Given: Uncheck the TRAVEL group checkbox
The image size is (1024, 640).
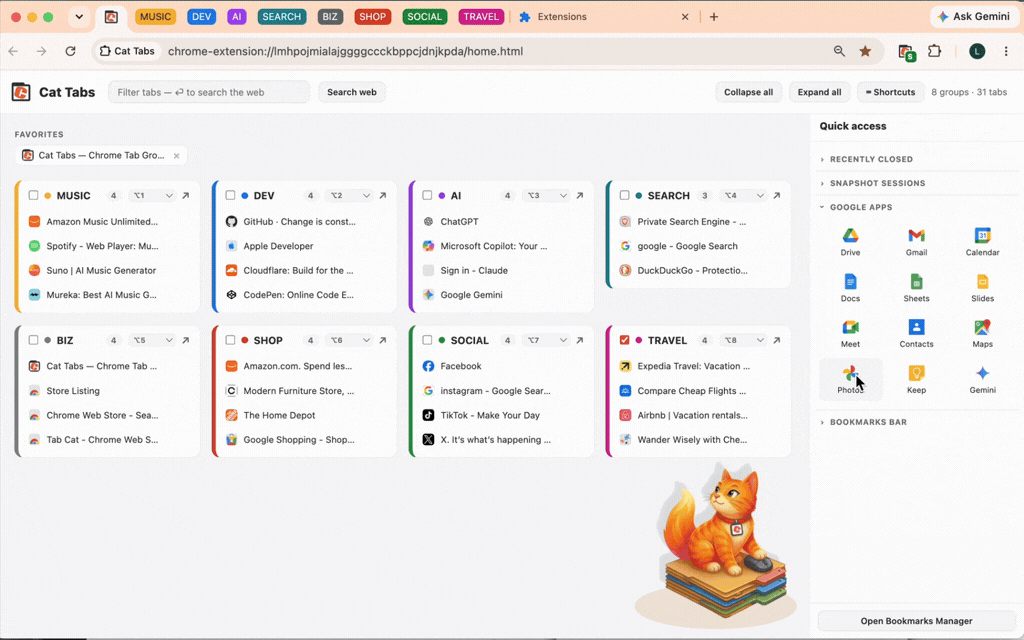Looking at the screenshot, I should 624,340.
